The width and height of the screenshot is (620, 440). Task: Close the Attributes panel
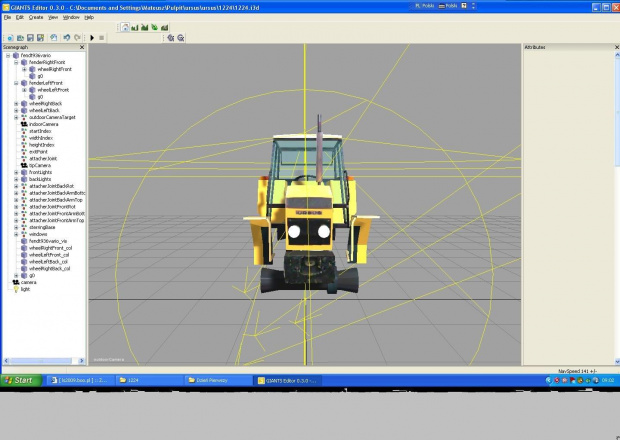(x=615, y=47)
